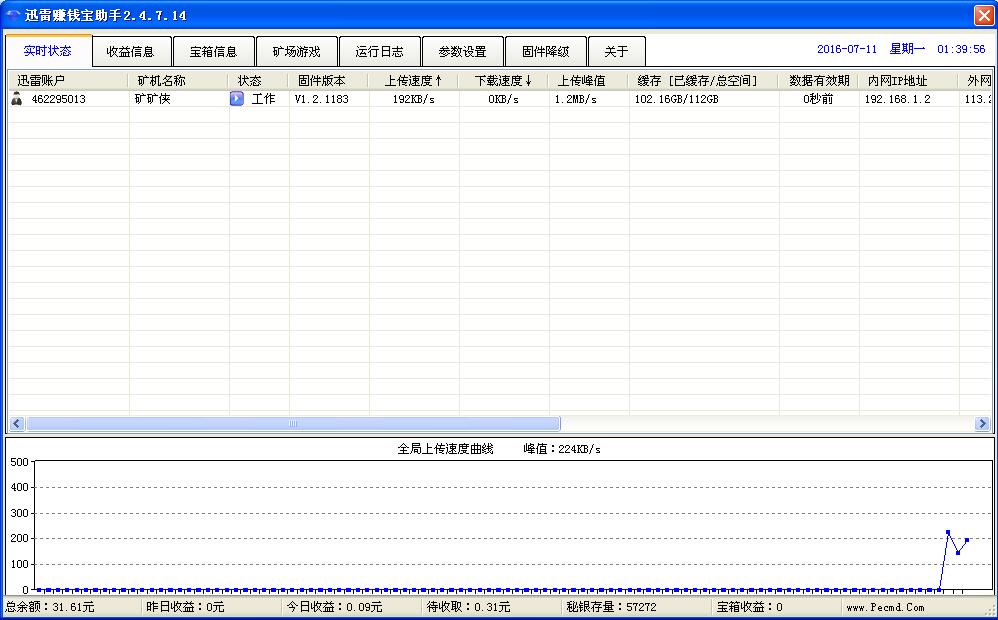Viewport: 998px width, 620px height.
Task: Switch to the 实时状态 tab
Action: pyautogui.click(x=48, y=51)
